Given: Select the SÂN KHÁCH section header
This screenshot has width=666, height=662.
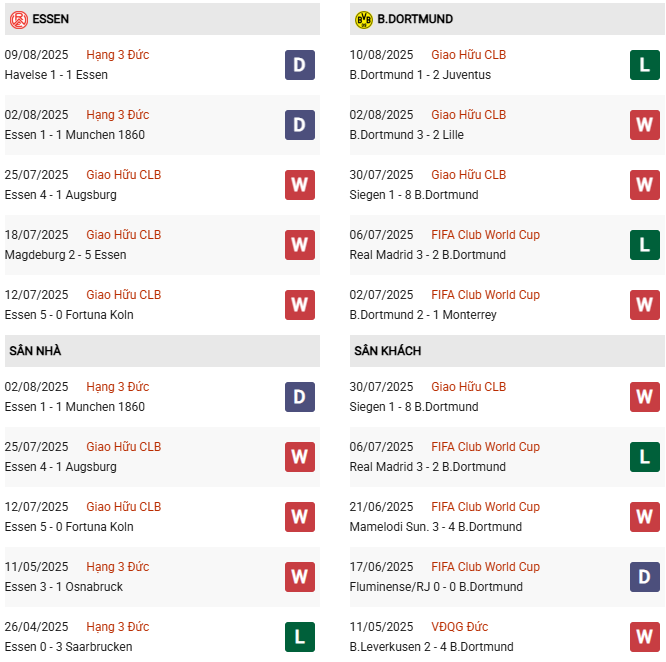Looking at the screenshot, I should [387, 351].
